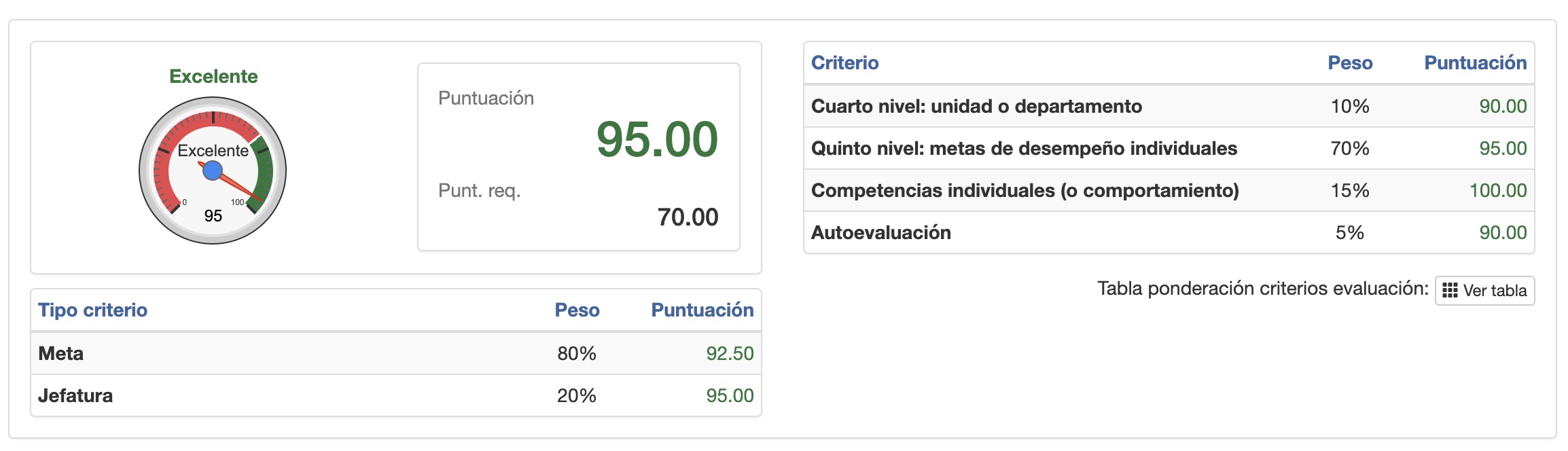Click the Tabla ponderación criterios evaluación label

point(1262,289)
